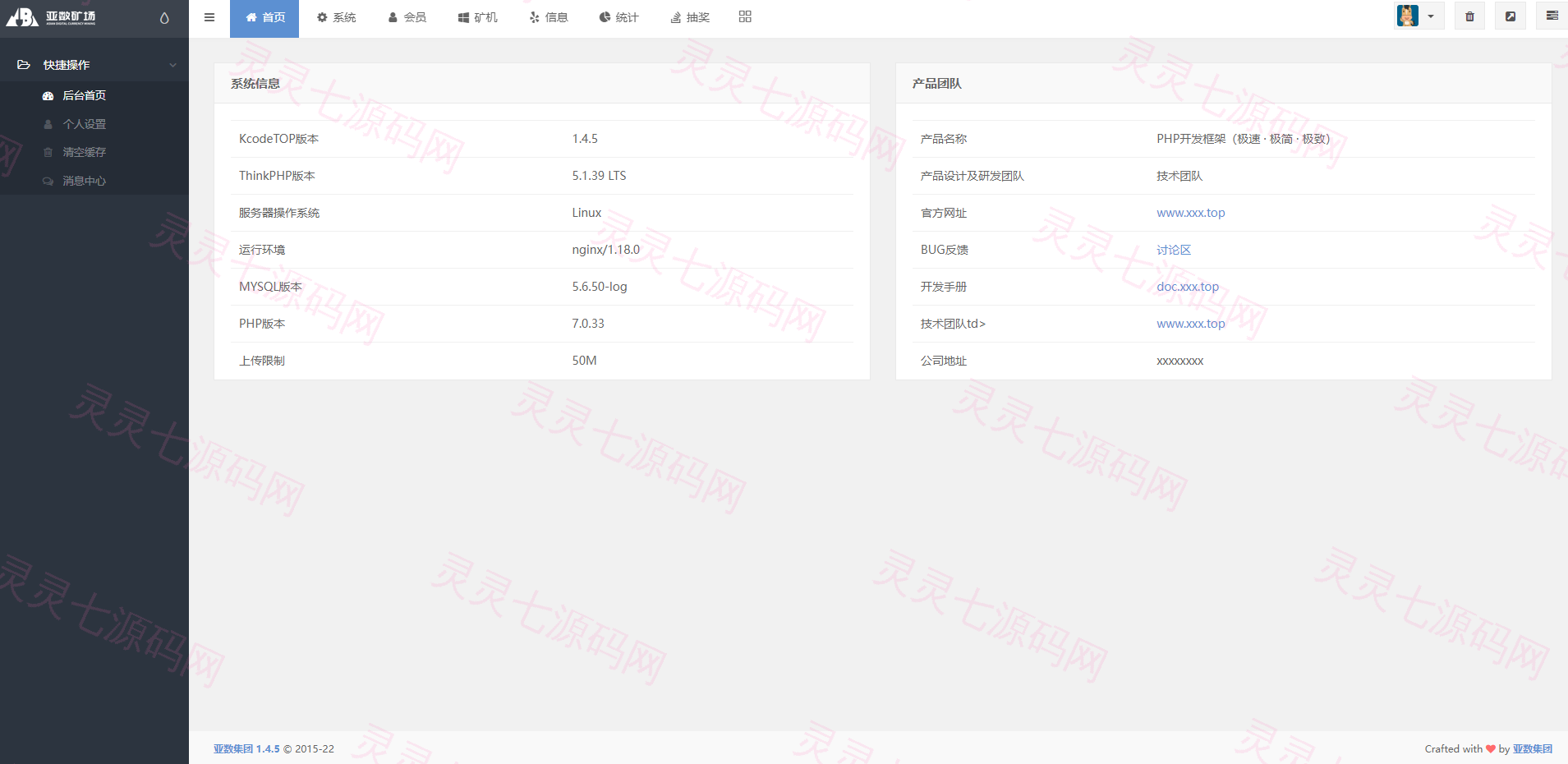Click the MYSQL version 5.6.50-log
Viewport: 1568px width, 764px height.
600,287
